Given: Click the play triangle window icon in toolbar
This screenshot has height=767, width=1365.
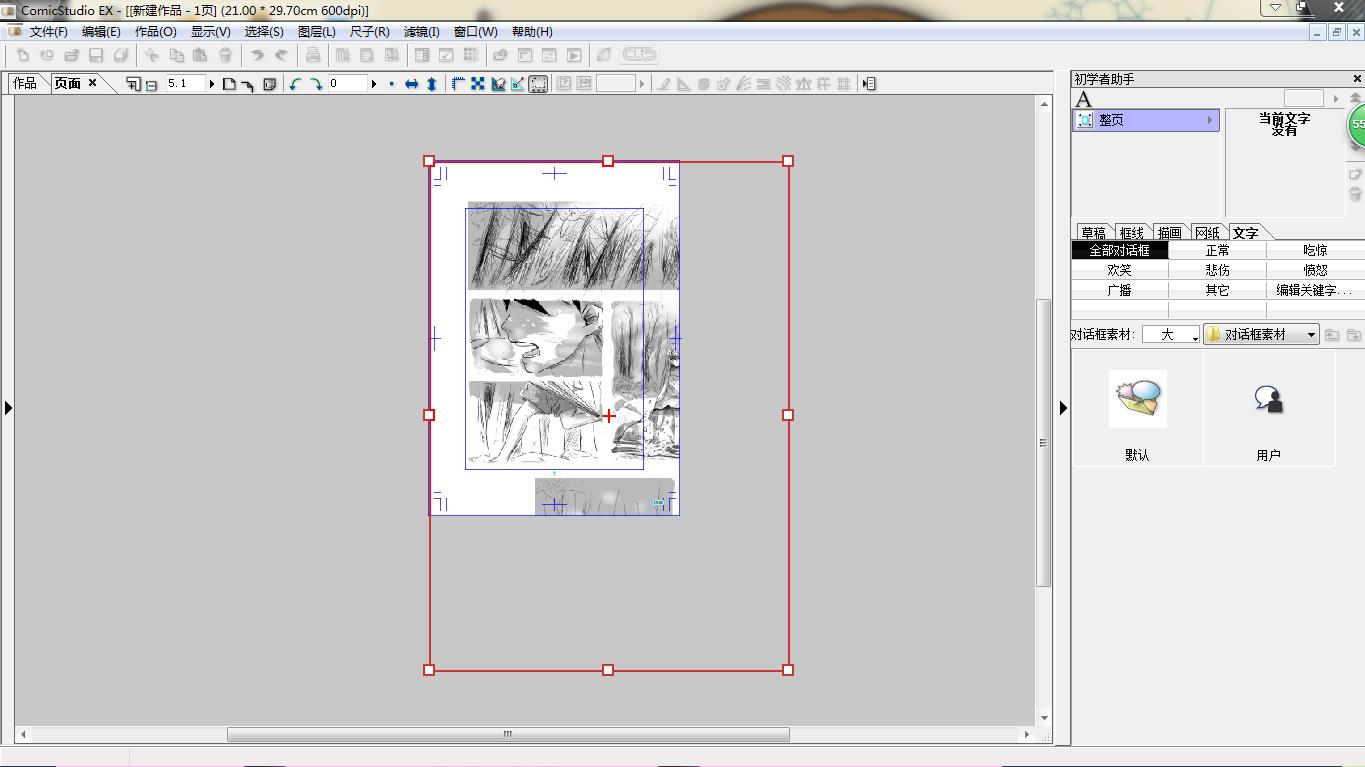Looking at the screenshot, I should click(574, 55).
